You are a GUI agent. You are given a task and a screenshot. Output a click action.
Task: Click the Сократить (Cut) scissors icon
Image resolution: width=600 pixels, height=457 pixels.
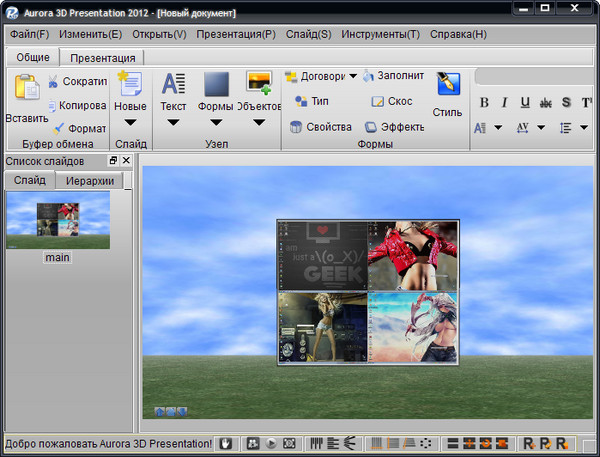[x=53, y=82]
